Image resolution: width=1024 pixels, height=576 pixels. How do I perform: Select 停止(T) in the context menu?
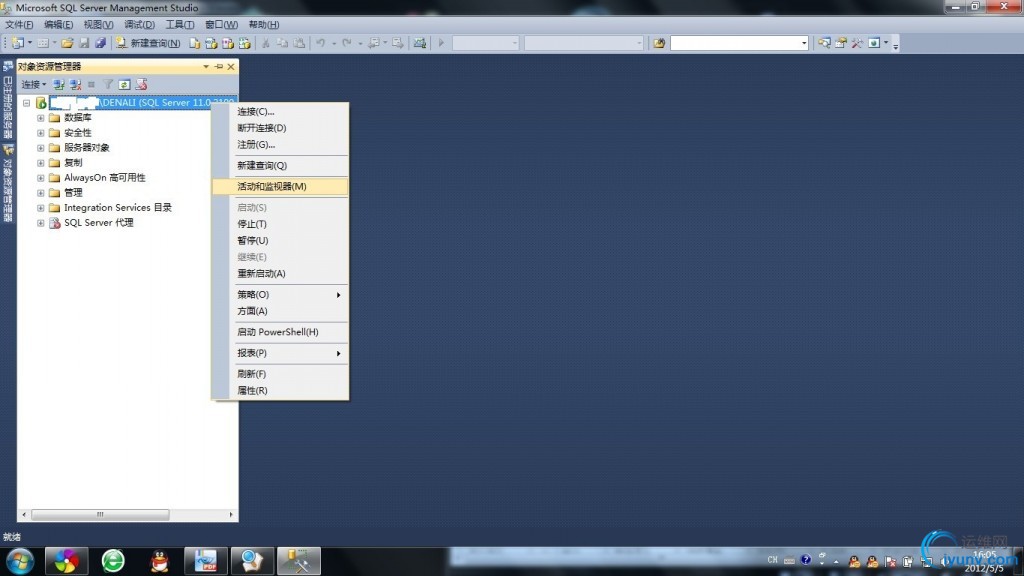280,224
